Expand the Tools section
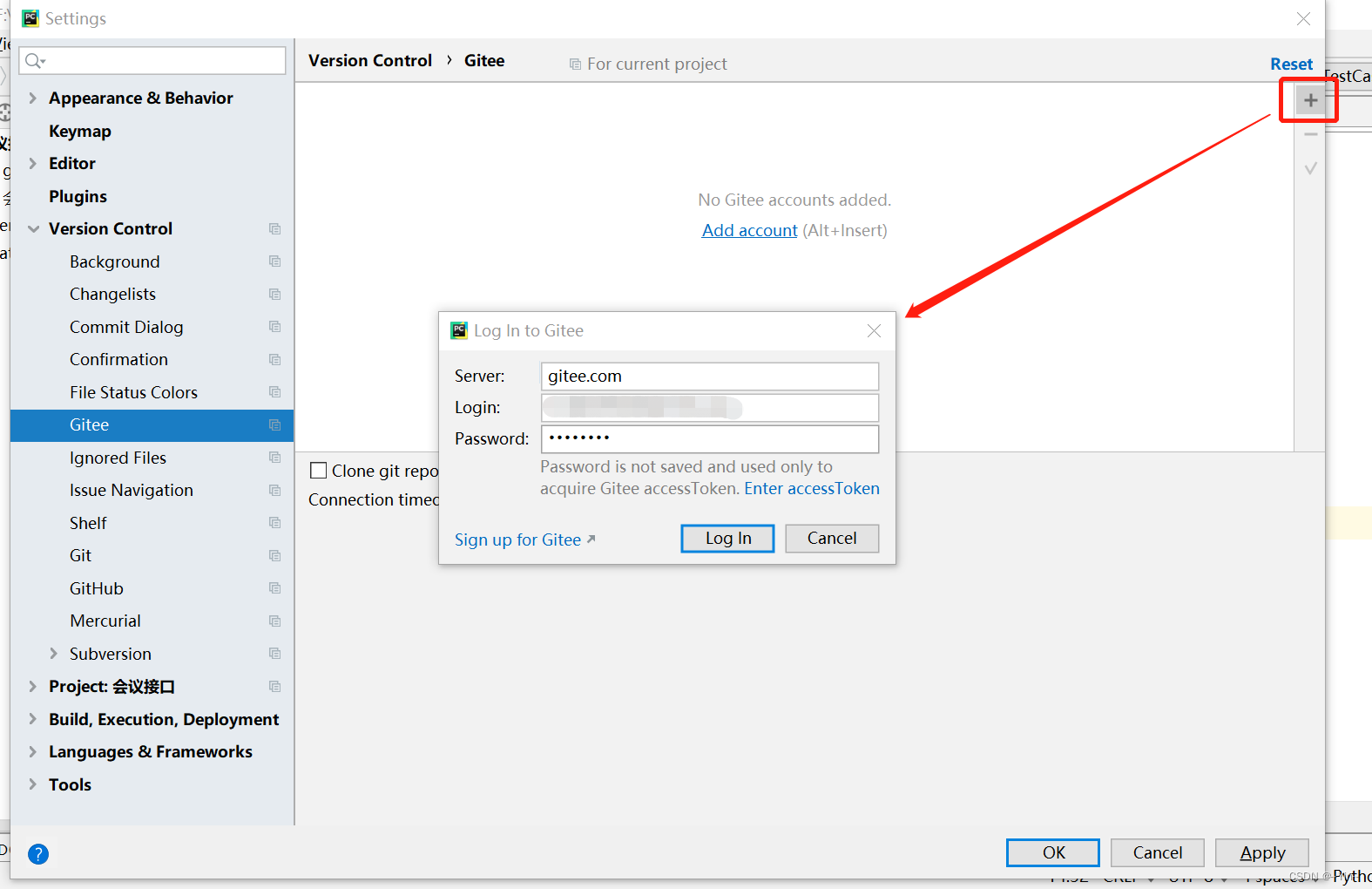Viewport: 1372px width, 889px height. [x=32, y=784]
